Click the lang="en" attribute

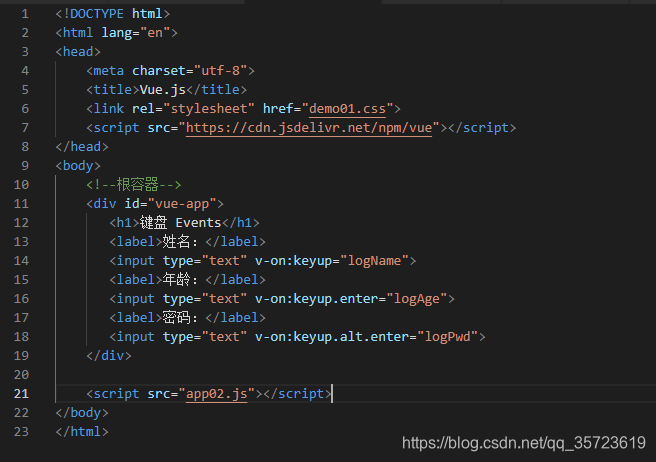(x=136, y=33)
